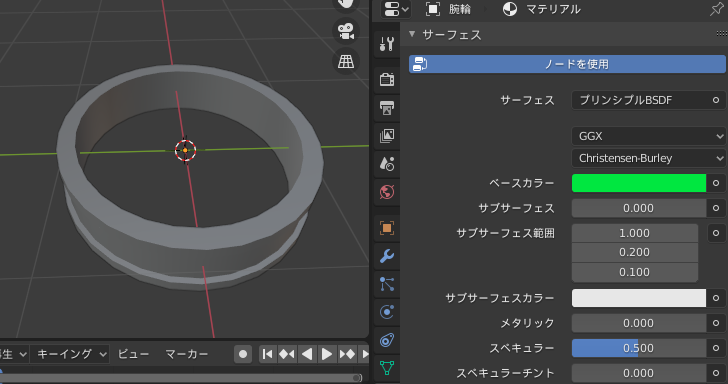
Task: Play the animation forward
Action: (x=327, y=354)
